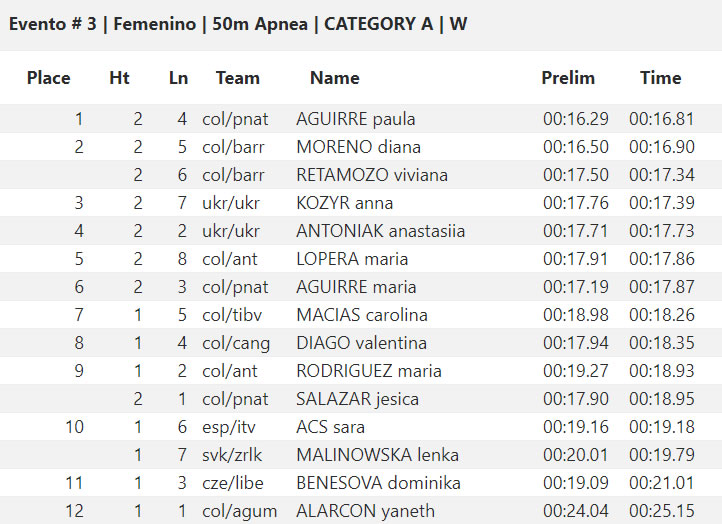The image size is (722, 524).
Task: Click MACIAS carolina's final time 00:18.26
Action: coord(662,315)
